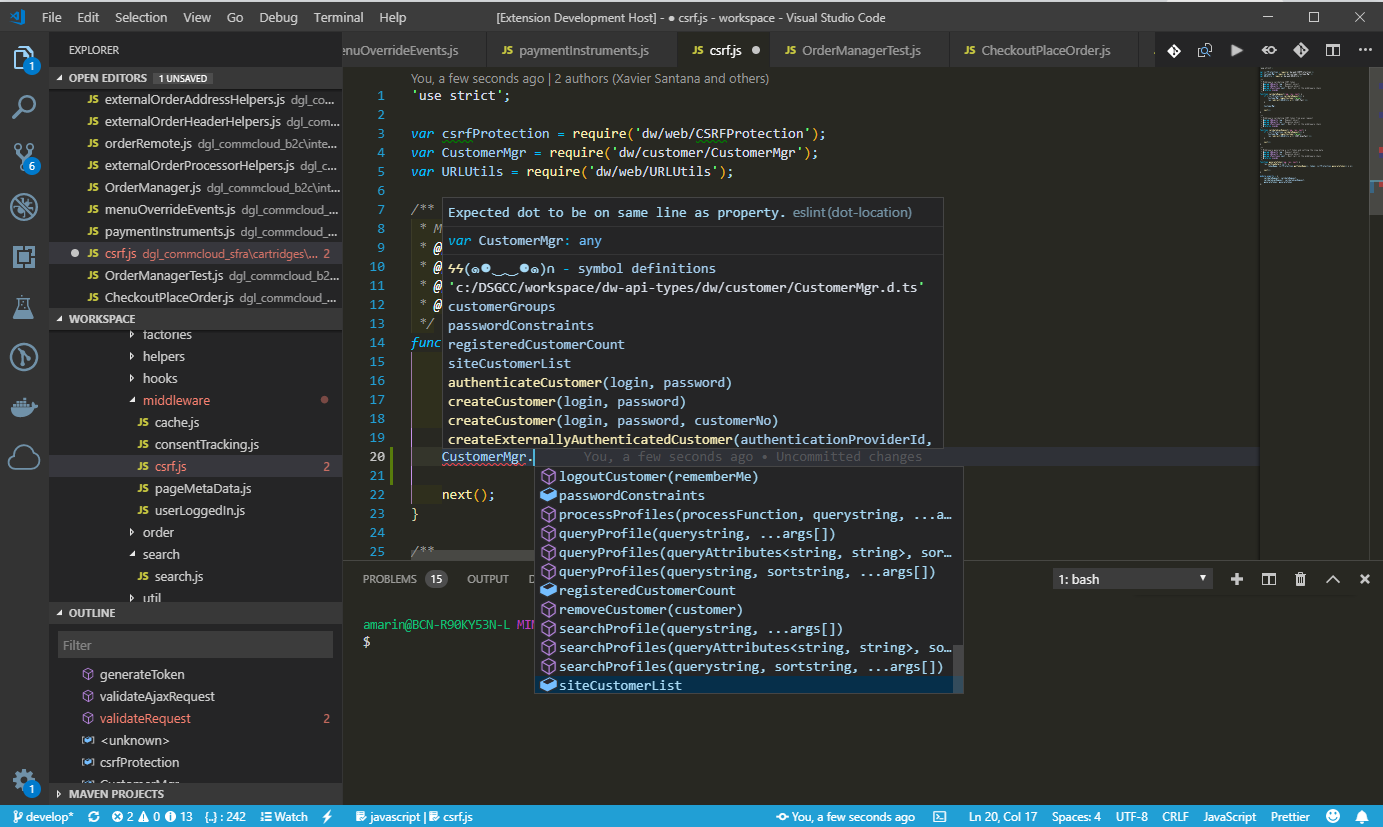Screen dimensions: 1383x827
Task: Add a new terminal with plus icon
Action: click(1237, 579)
